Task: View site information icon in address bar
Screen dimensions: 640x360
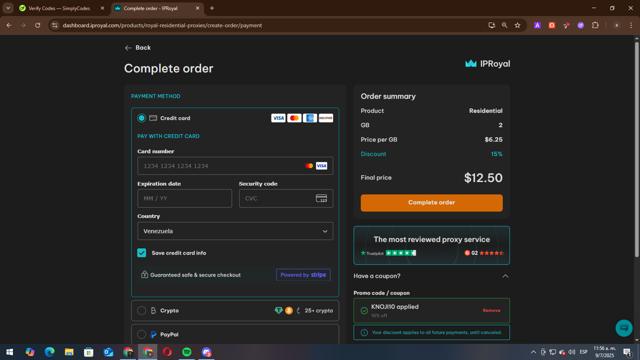Action: coord(55,25)
